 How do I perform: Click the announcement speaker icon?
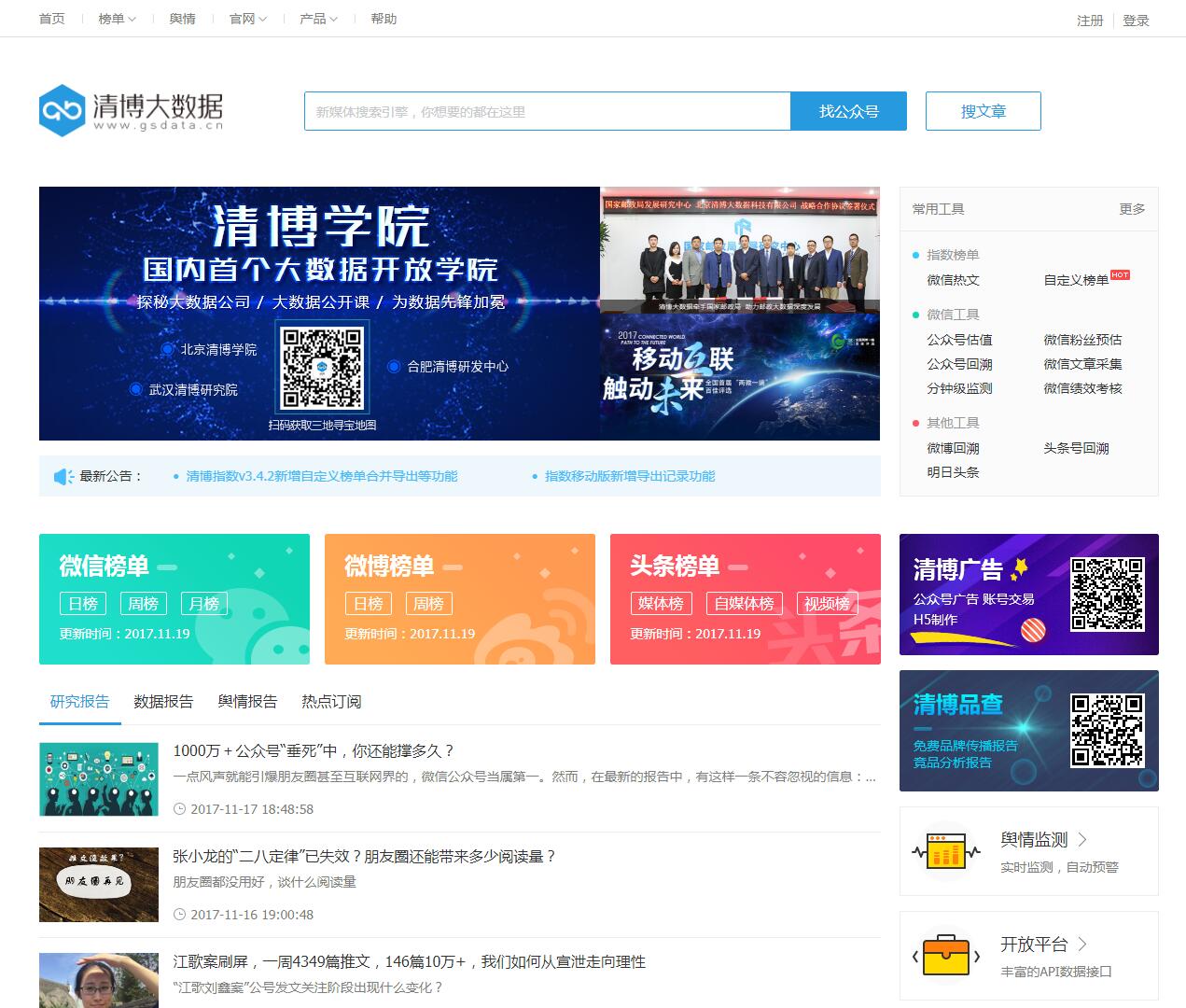coord(63,477)
